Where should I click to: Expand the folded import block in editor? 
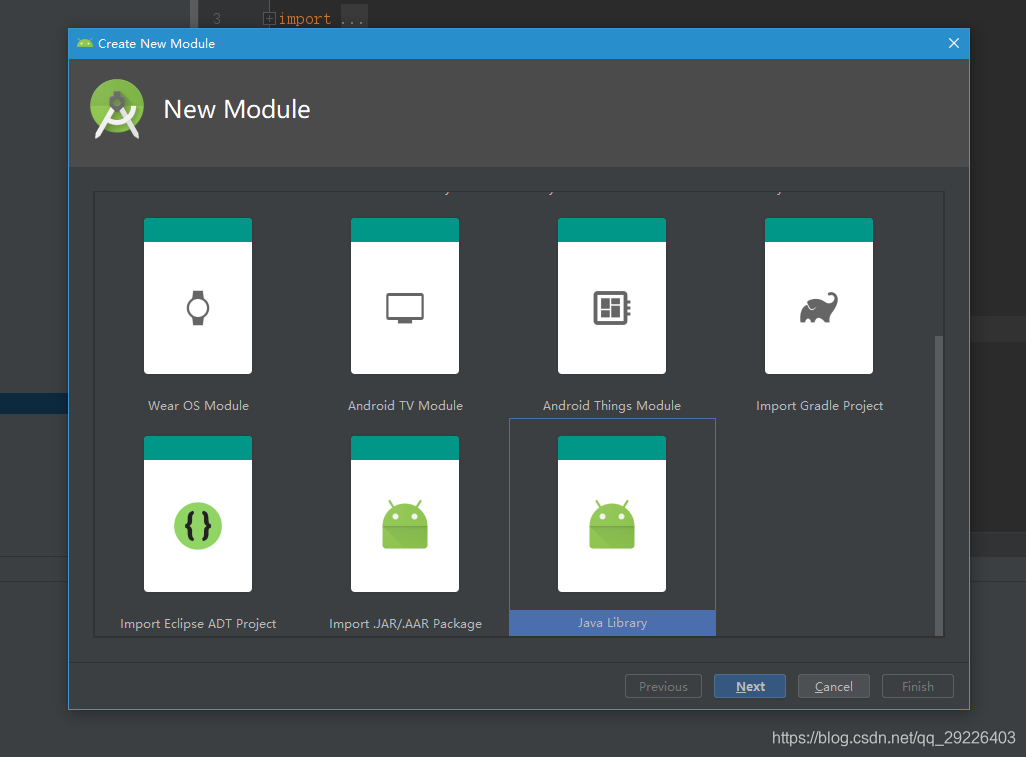[268, 18]
